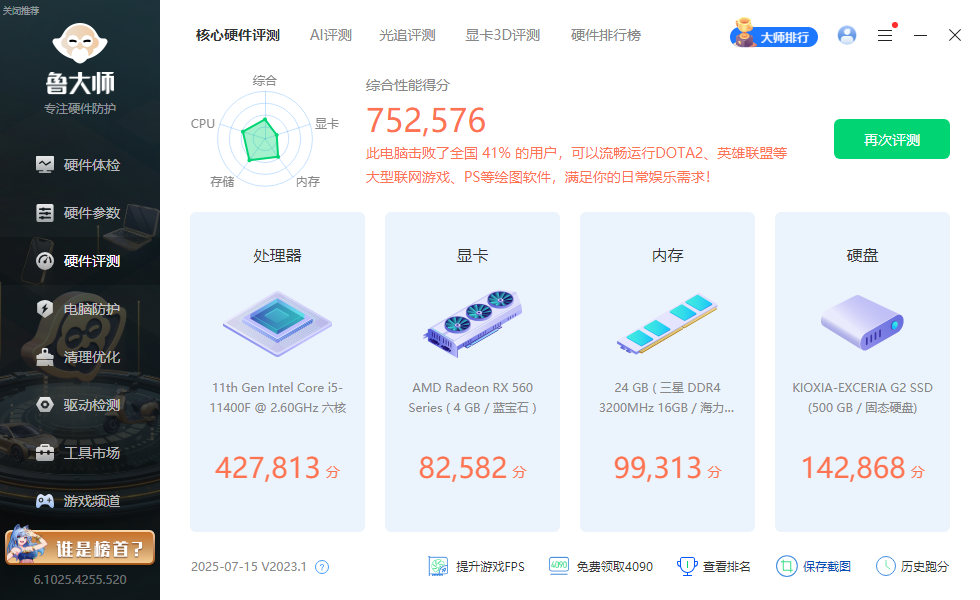Click the 2025-07-15 V2023.1 version text
Viewport: 980px width, 600px height.
click(249, 567)
